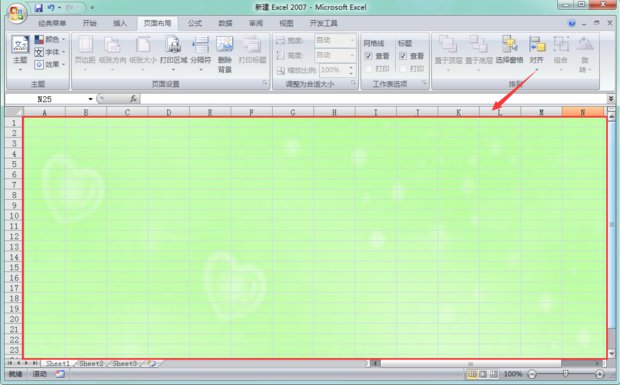Select row 10 header
Viewport: 620px width, 385px height.
14,216
